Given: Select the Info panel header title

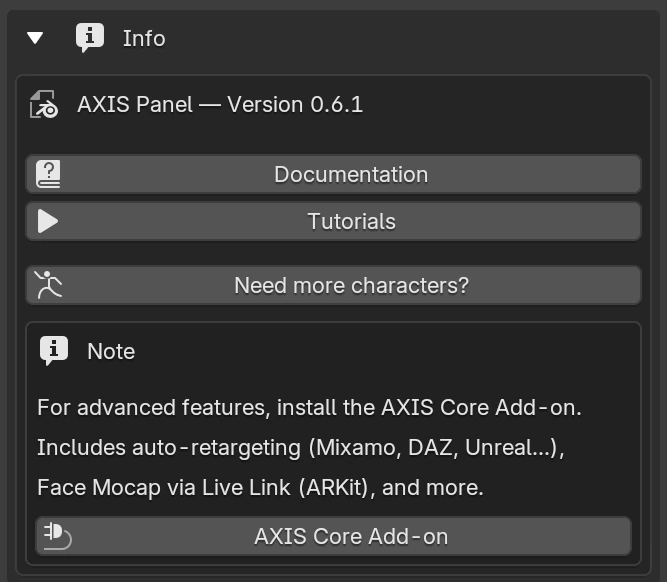Looking at the screenshot, I should tap(144, 38).
